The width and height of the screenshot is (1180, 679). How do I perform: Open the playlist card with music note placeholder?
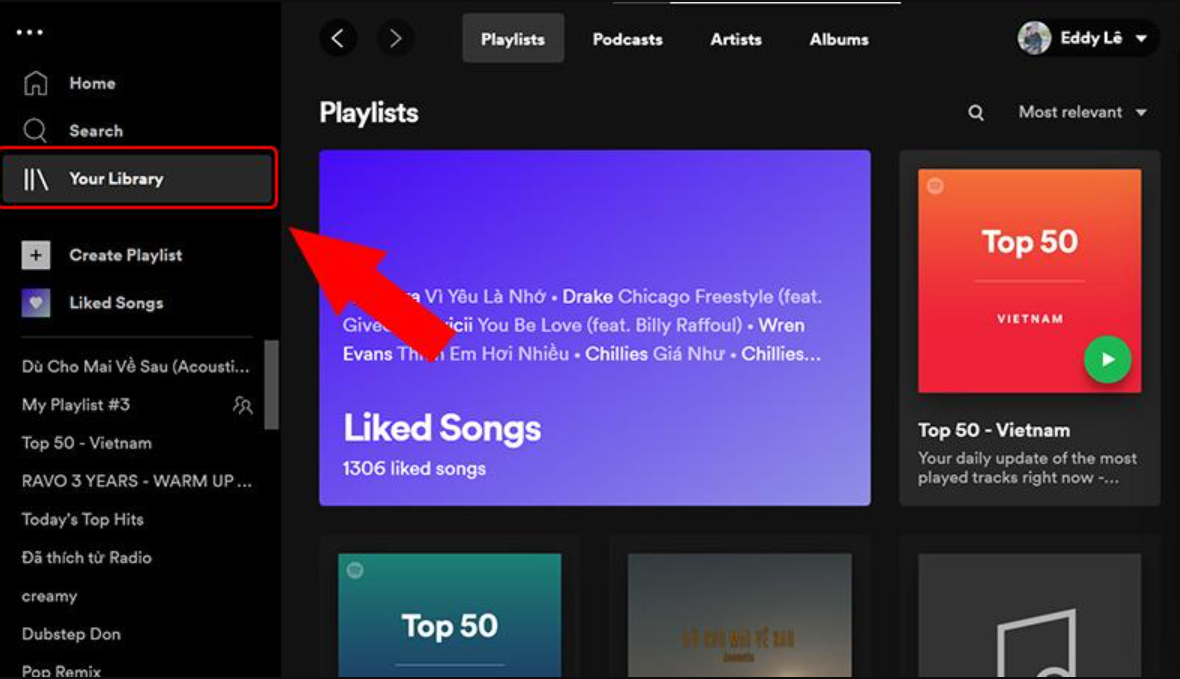point(1029,616)
